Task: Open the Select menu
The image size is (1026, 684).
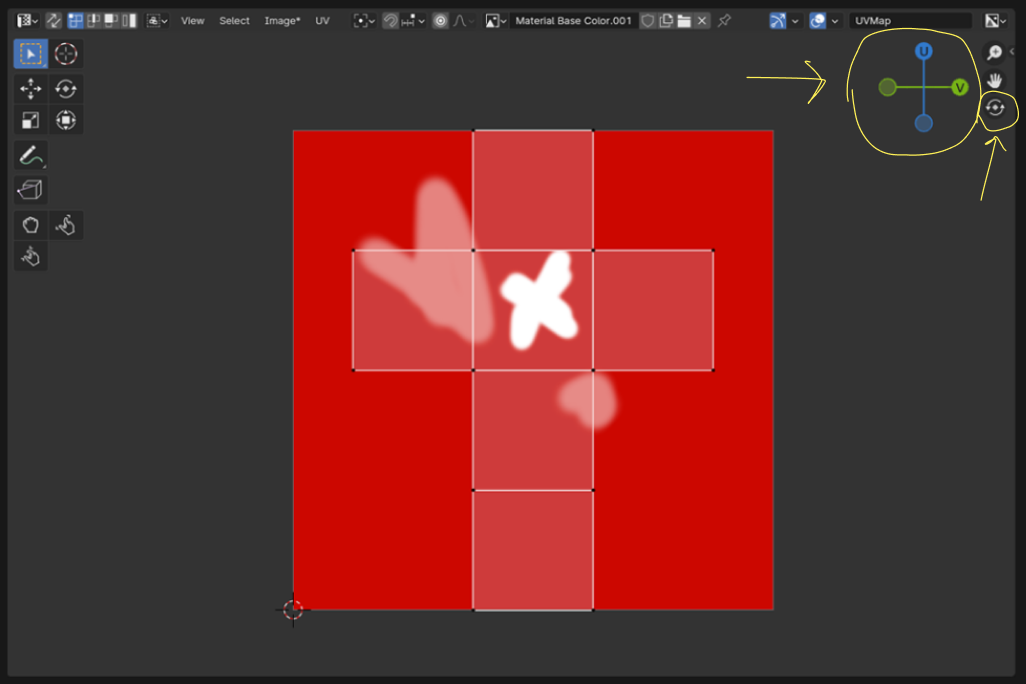Action: (x=234, y=20)
